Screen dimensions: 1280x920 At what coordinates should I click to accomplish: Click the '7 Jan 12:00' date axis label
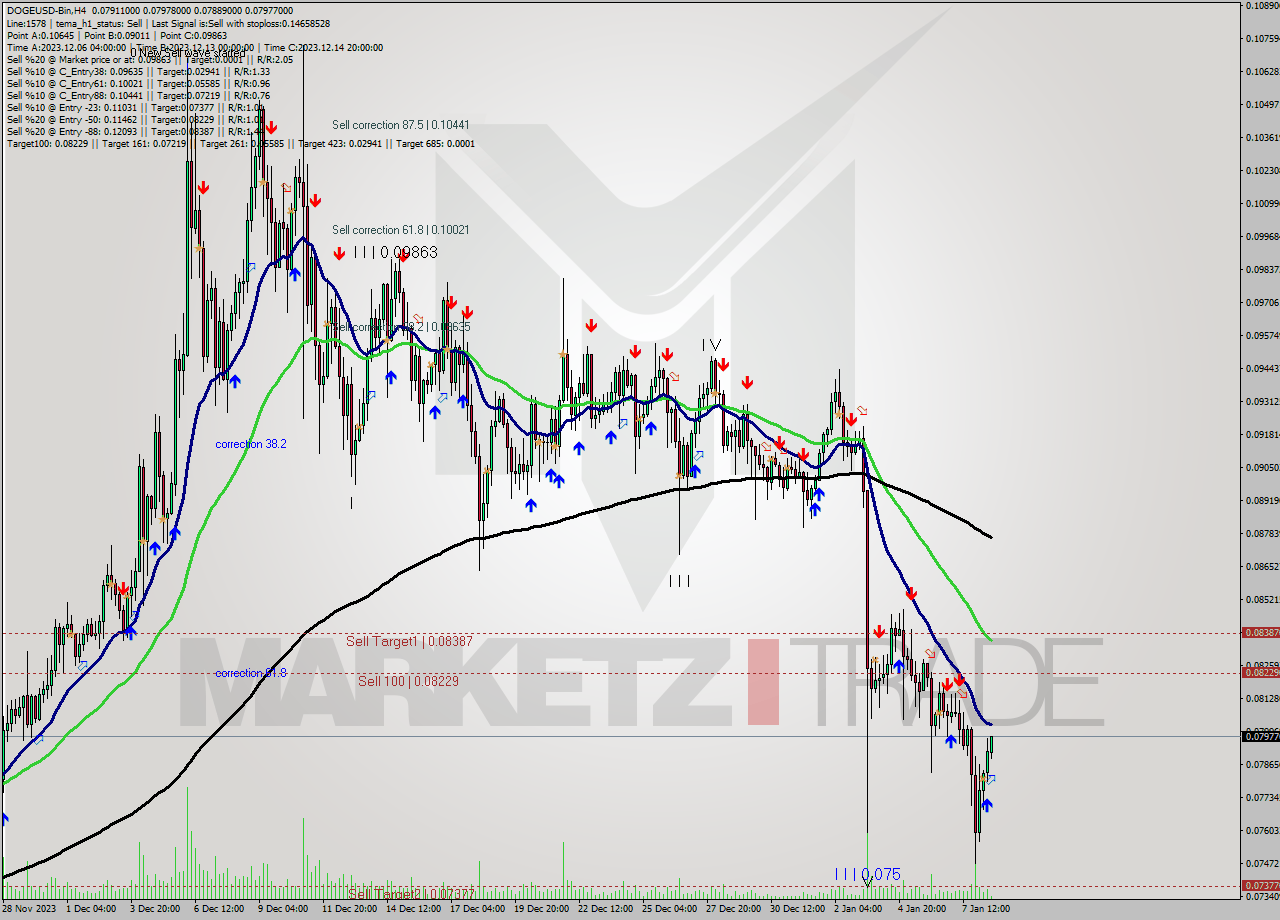tap(986, 909)
